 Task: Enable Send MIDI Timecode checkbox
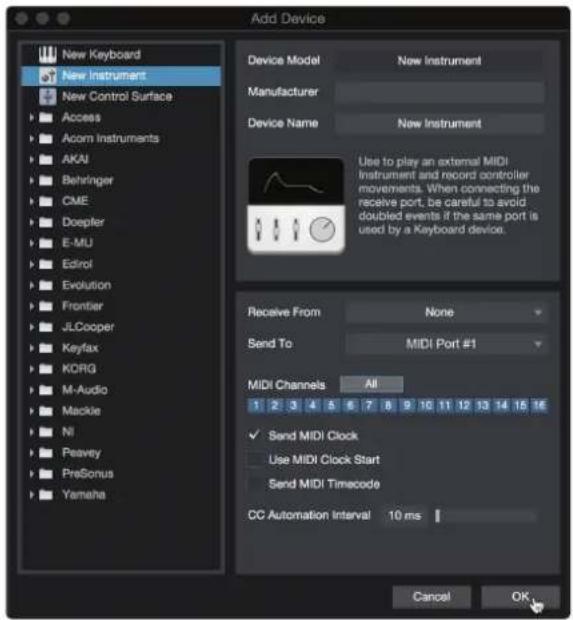[x=254, y=484]
